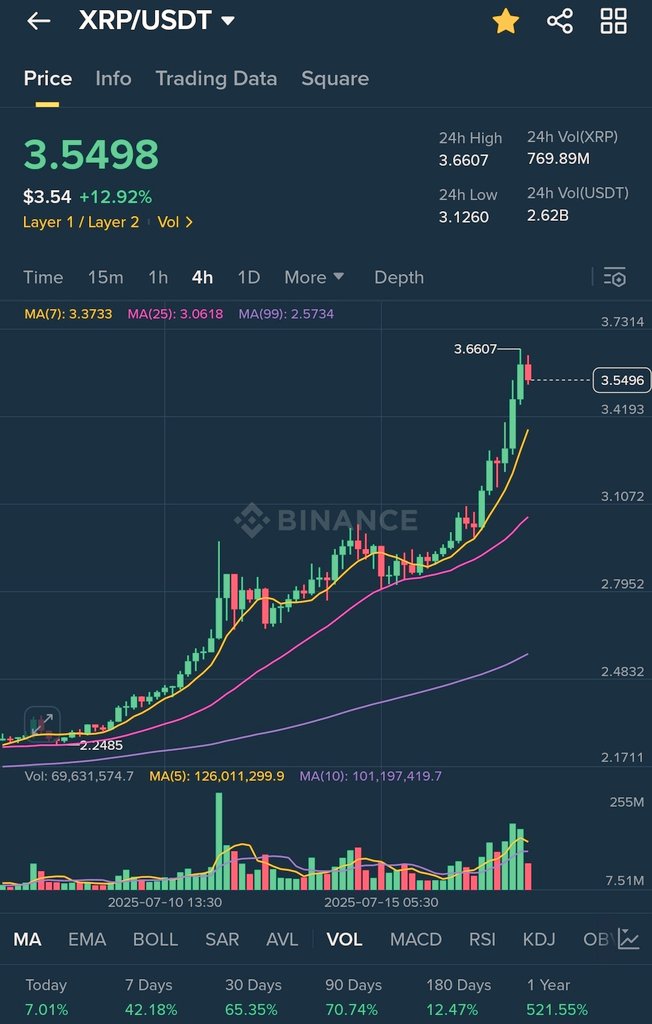Open the Layer 1 / Layer 2 link
The height and width of the screenshot is (1024, 652).
pos(81,222)
